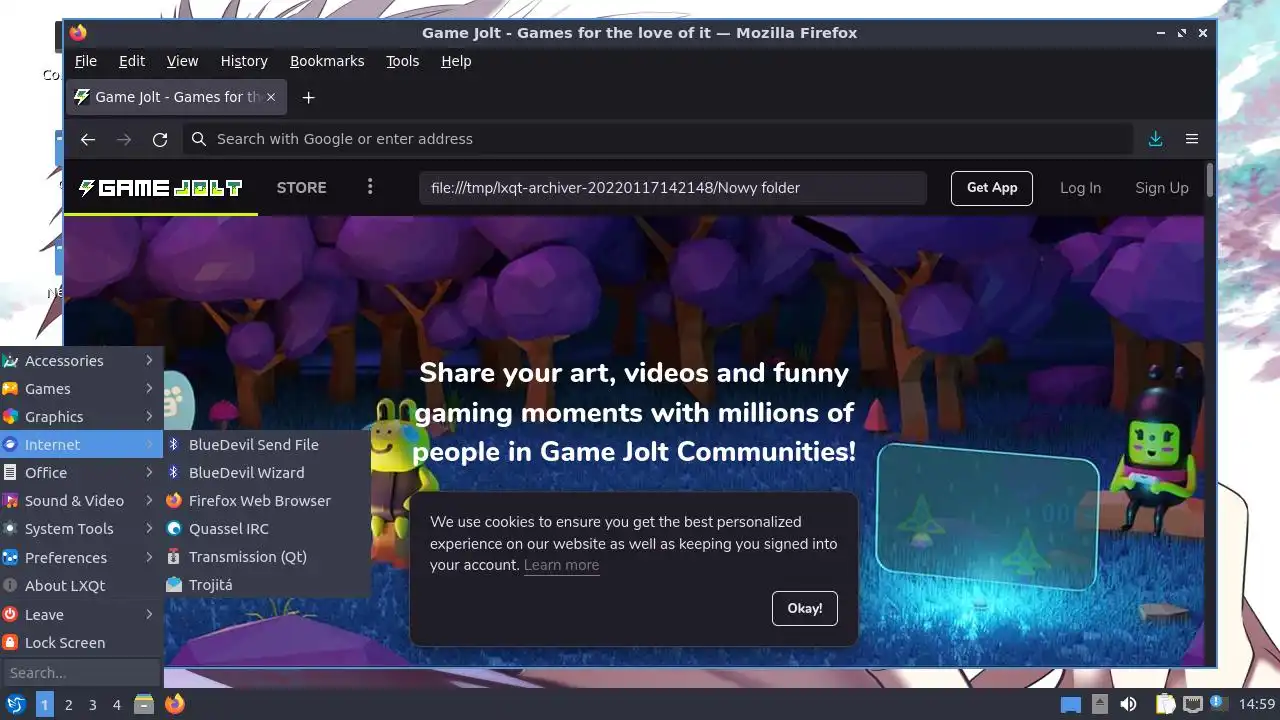Viewport: 1280px width, 720px height.
Task: Click the Firefox back arrow
Action: (88, 139)
